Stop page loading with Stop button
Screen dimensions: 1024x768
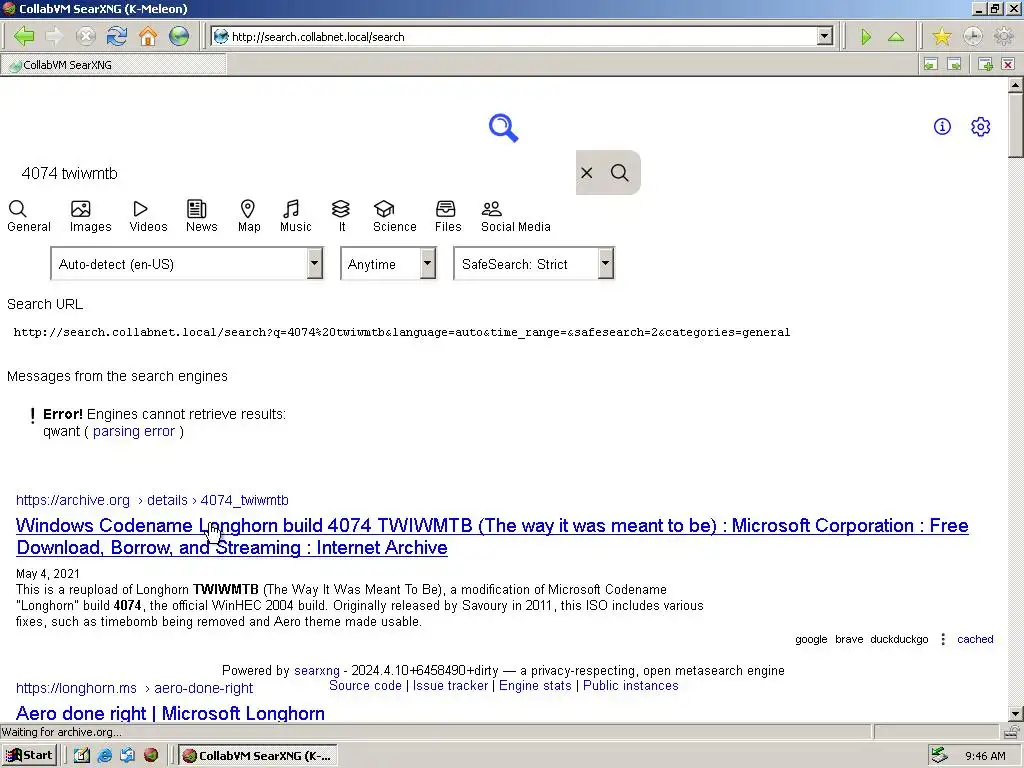tap(86, 36)
